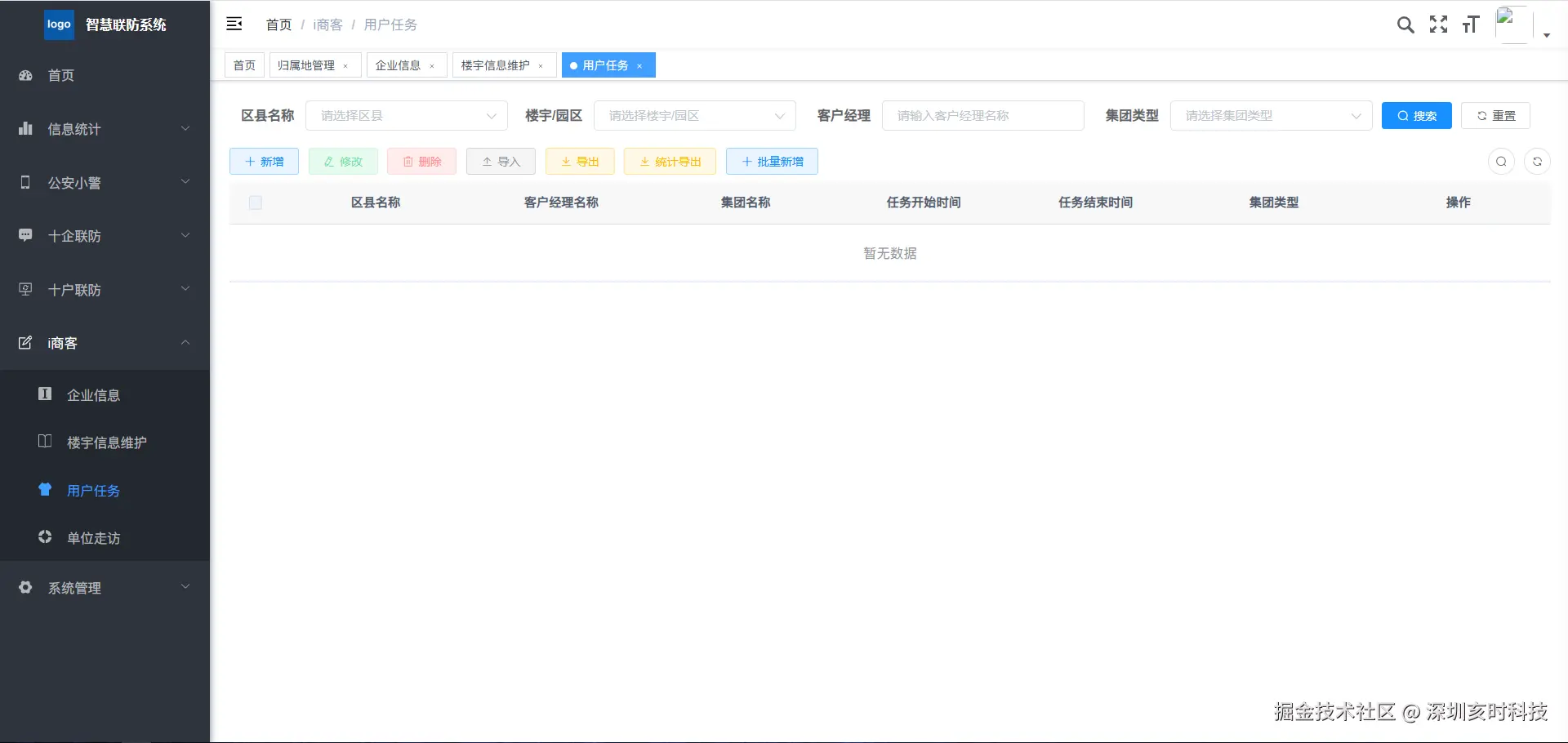The image size is (1568, 743).
Task: Click the gear icon for 系统管理
Action: coord(25,587)
